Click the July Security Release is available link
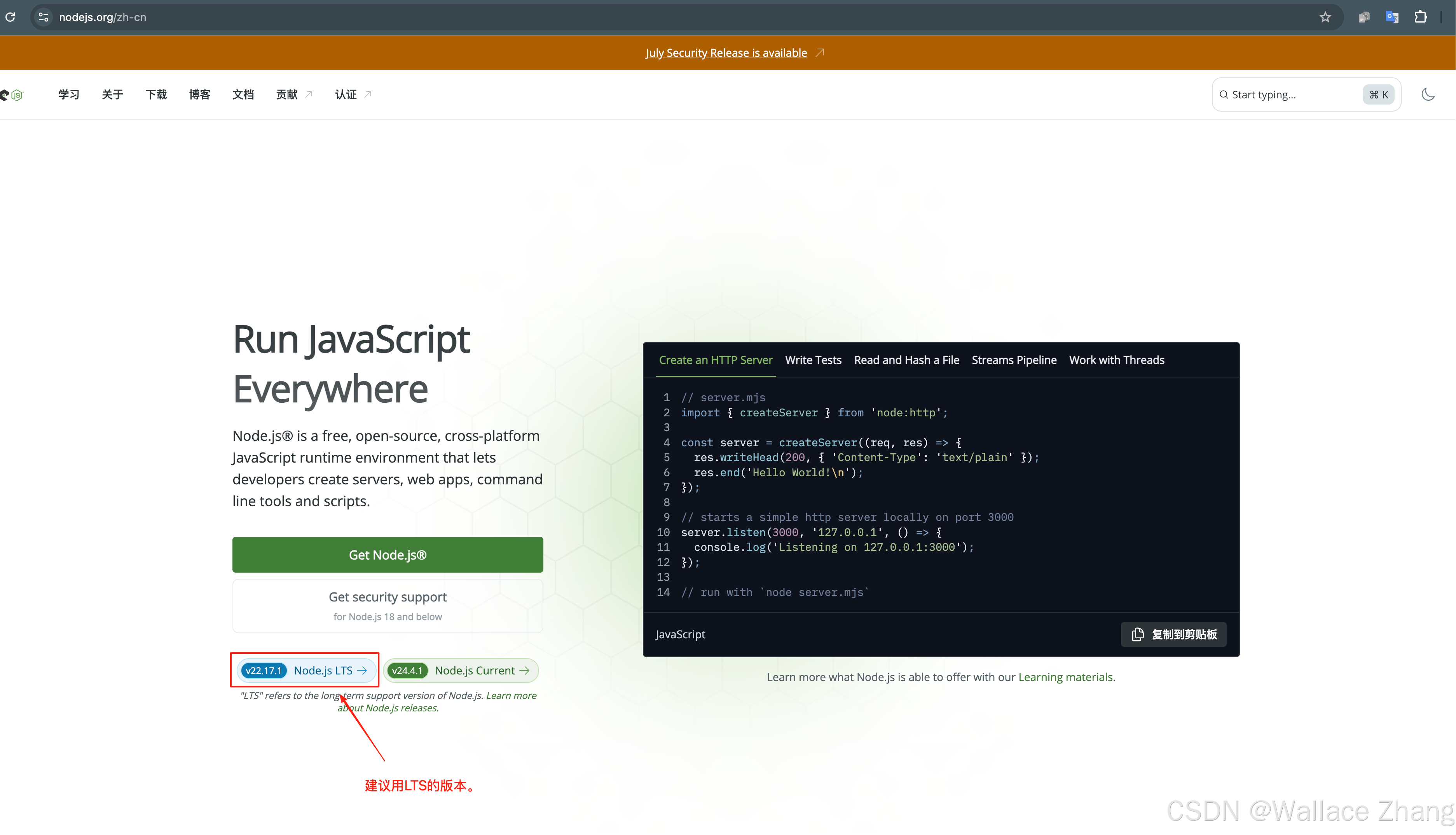 [726, 53]
